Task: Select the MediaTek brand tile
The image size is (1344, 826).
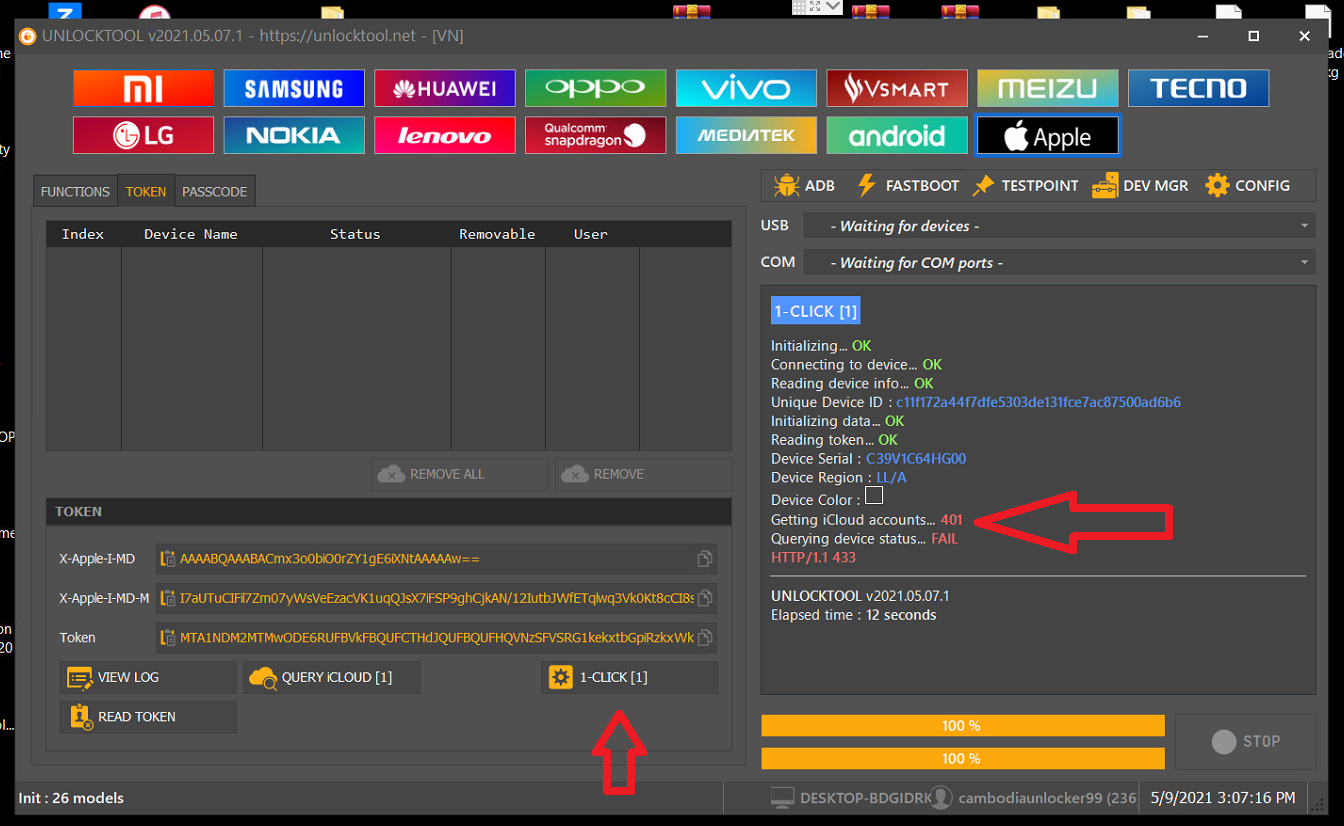Action: click(746, 135)
